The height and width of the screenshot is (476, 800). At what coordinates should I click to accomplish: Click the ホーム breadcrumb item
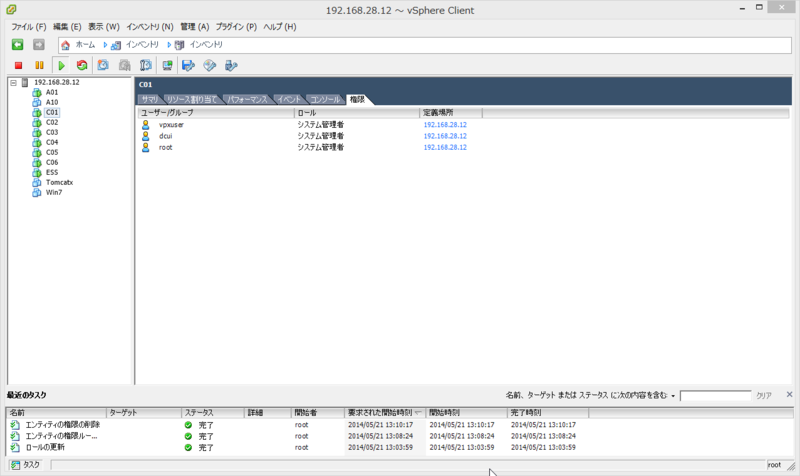click(x=85, y=45)
